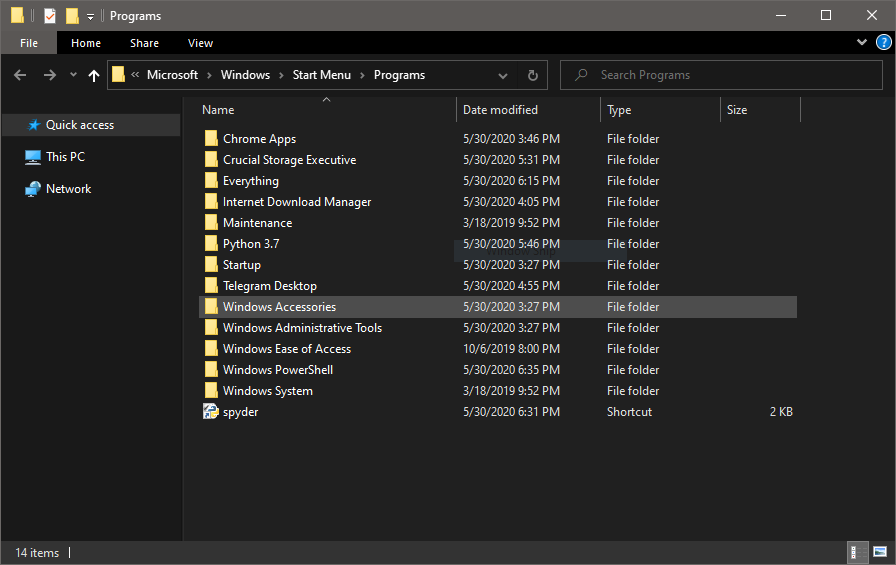Select the Crucial Storage Executive folder icon
The height and width of the screenshot is (565, 896).
pyautogui.click(x=211, y=159)
